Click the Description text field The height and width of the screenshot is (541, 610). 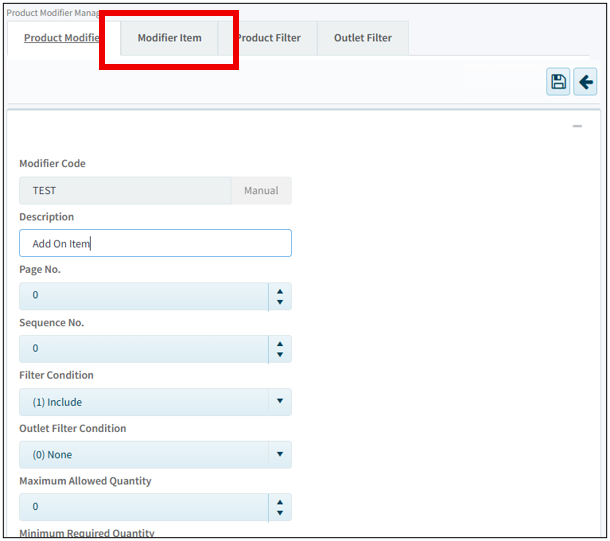coord(155,243)
